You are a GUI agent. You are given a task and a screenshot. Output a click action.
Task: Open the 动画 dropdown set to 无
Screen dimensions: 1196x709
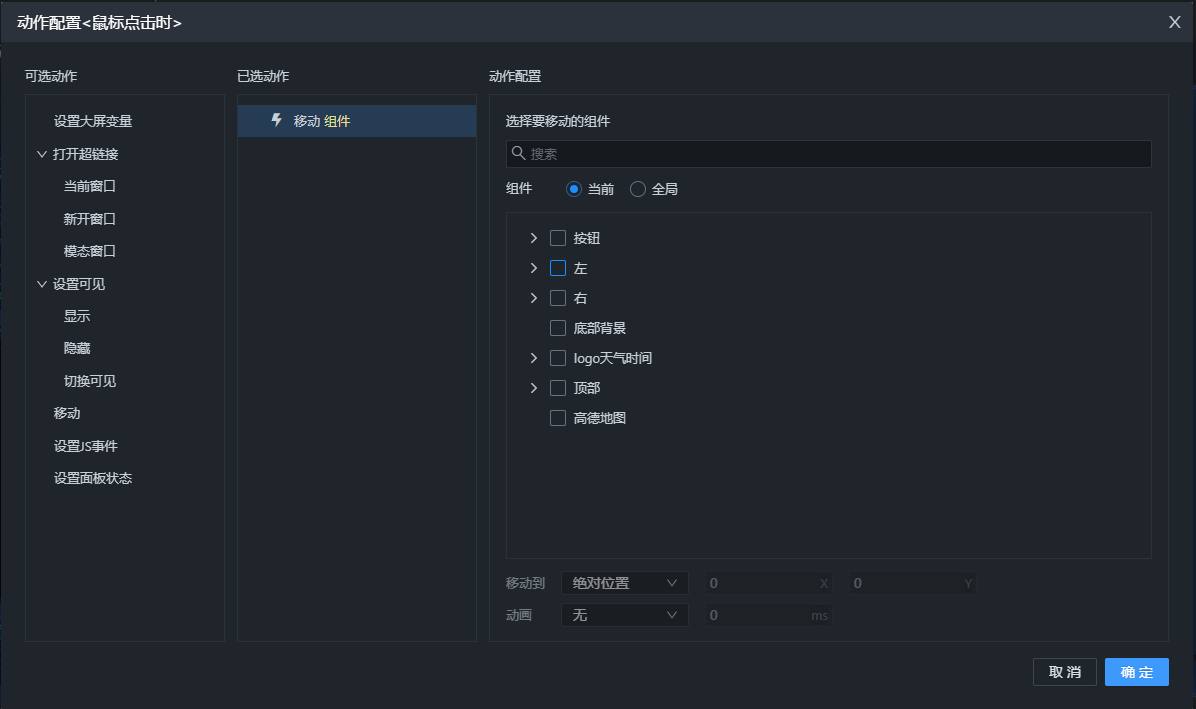coord(624,615)
